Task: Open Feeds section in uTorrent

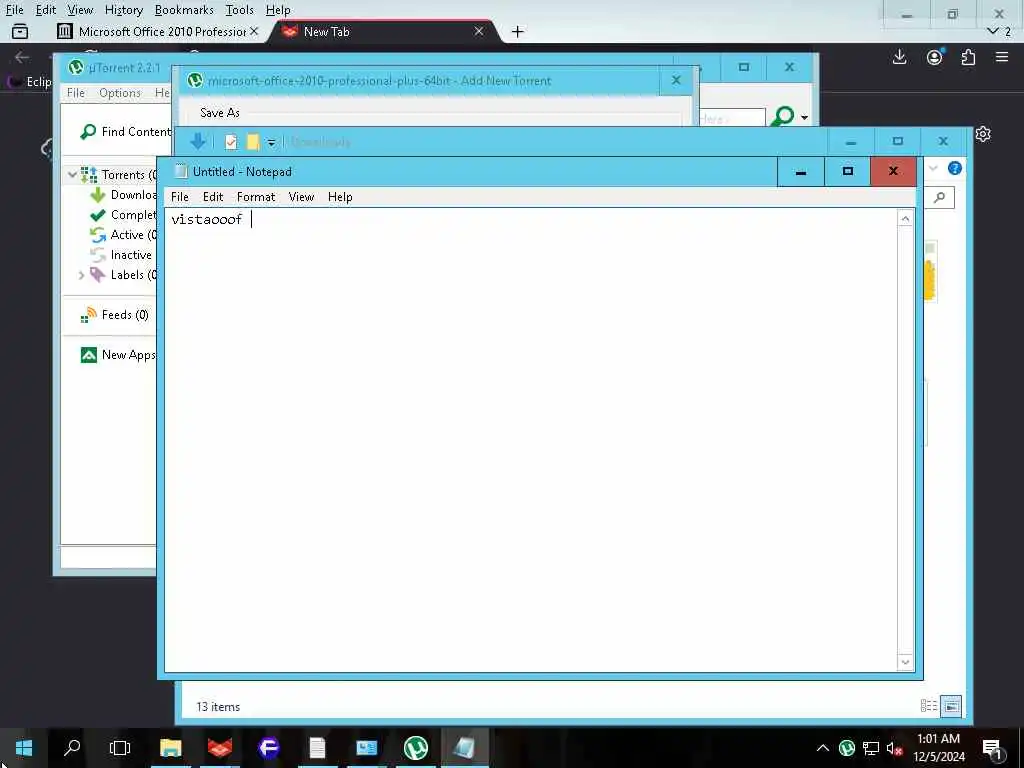Action: point(115,315)
